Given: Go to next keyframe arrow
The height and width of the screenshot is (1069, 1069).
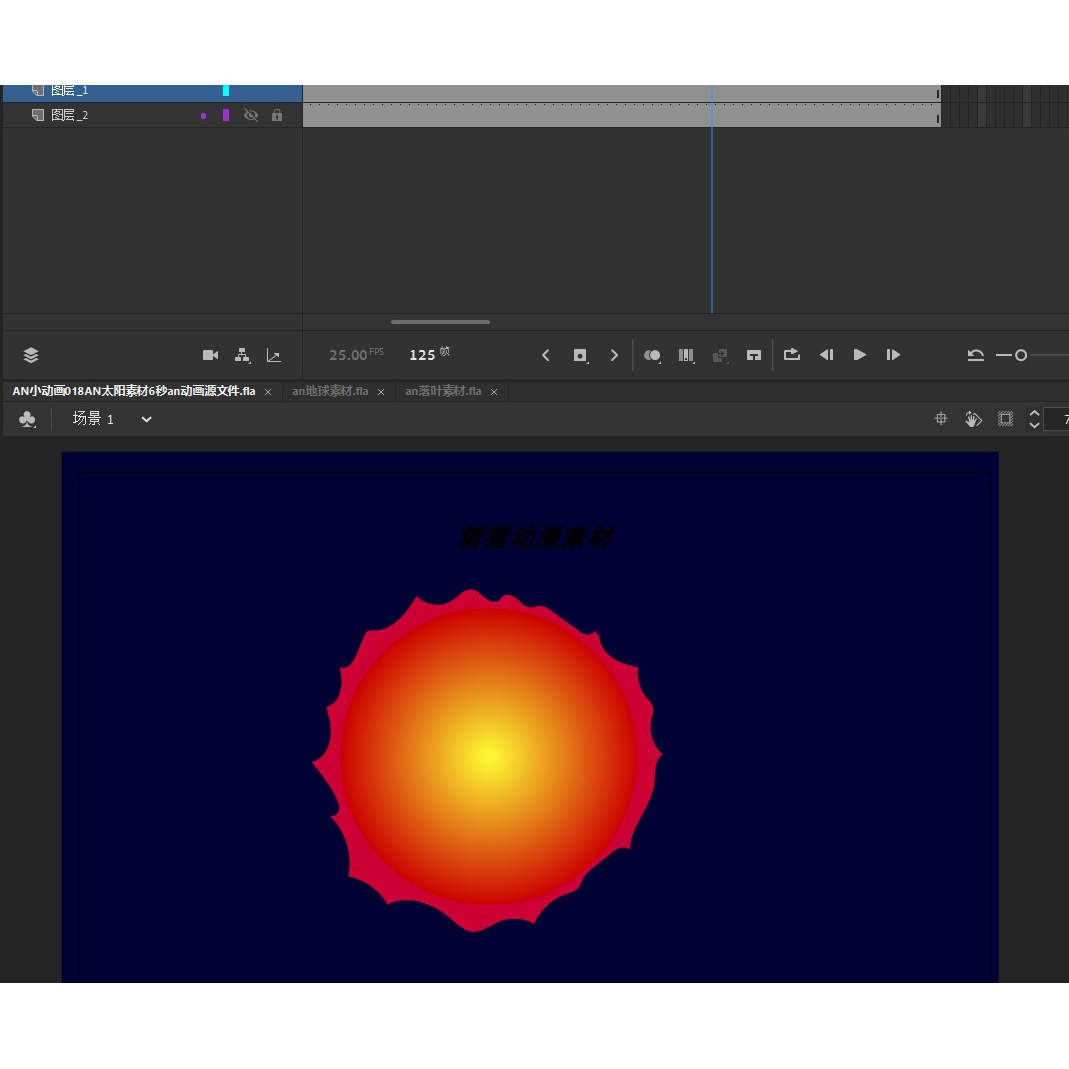Looking at the screenshot, I should tap(614, 355).
